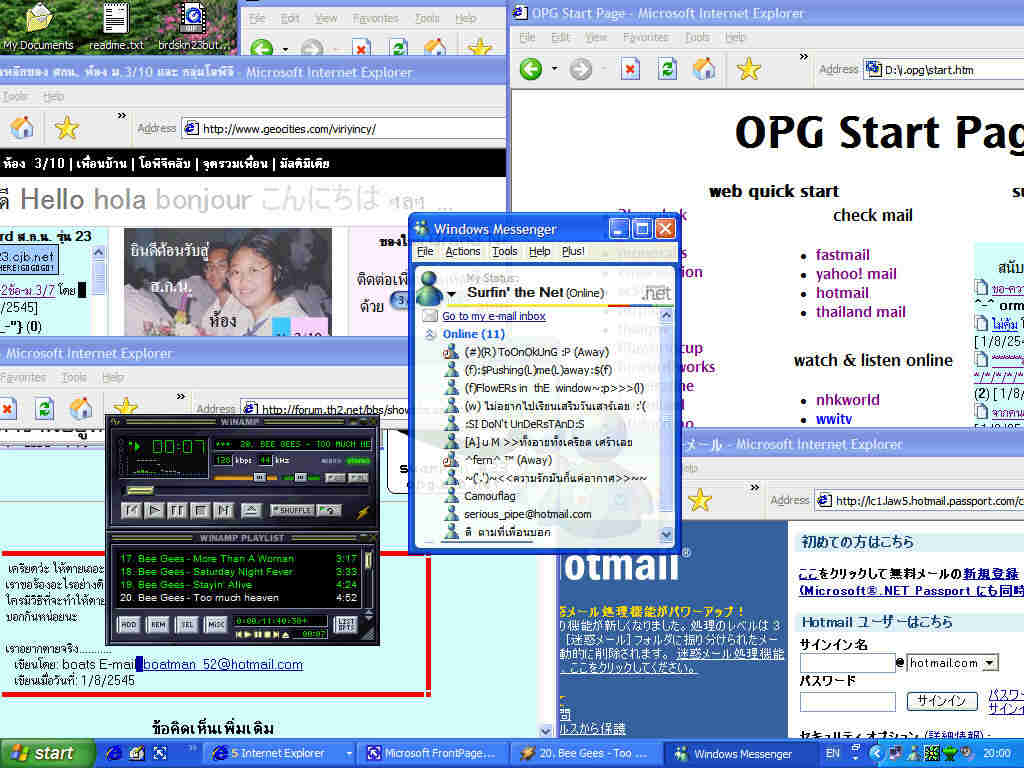Click Favorites star in Hotmail window
Image resolution: width=1024 pixels, height=768 pixels.
pyautogui.click(x=699, y=500)
